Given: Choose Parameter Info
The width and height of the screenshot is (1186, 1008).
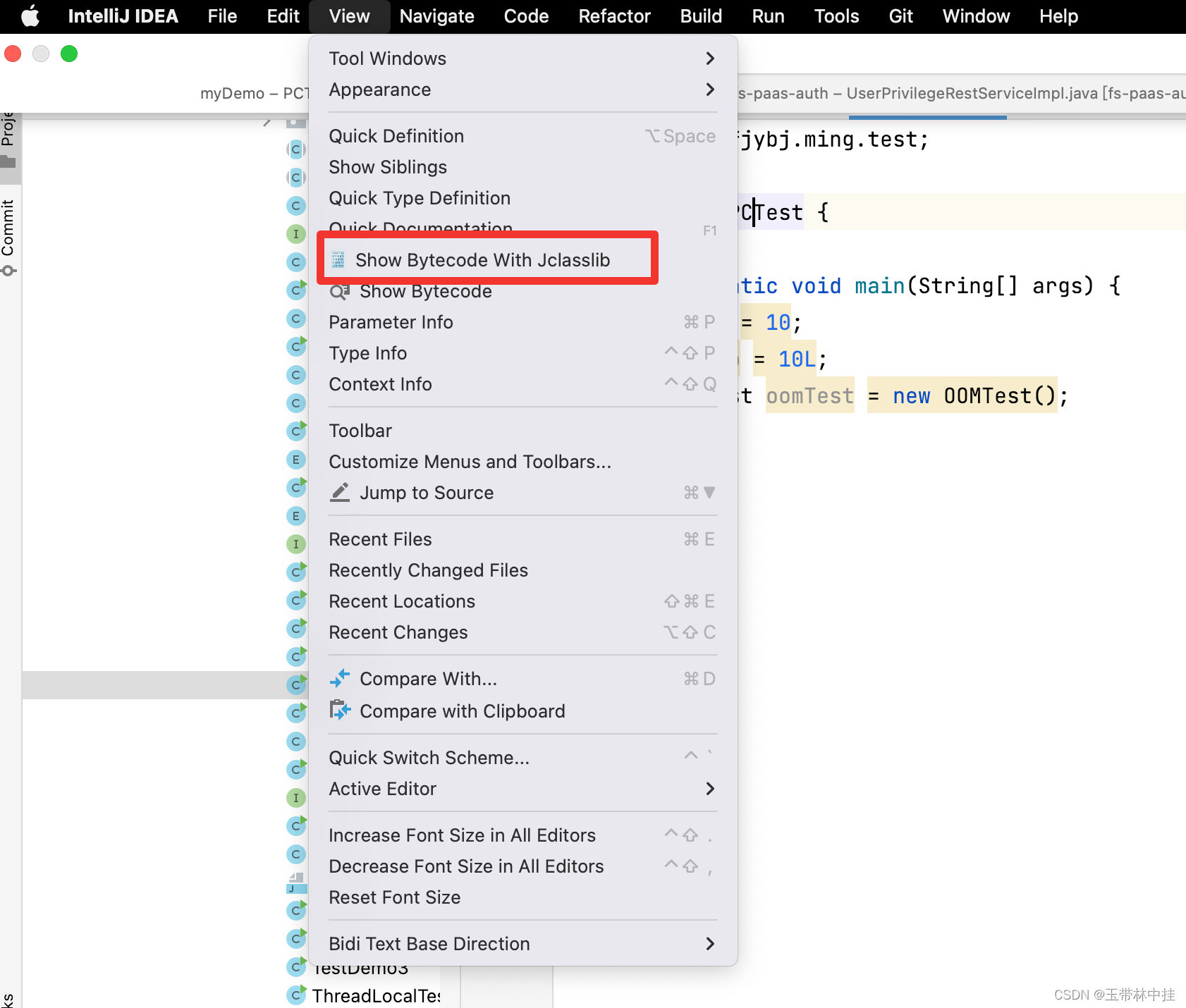Looking at the screenshot, I should click(522, 322).
